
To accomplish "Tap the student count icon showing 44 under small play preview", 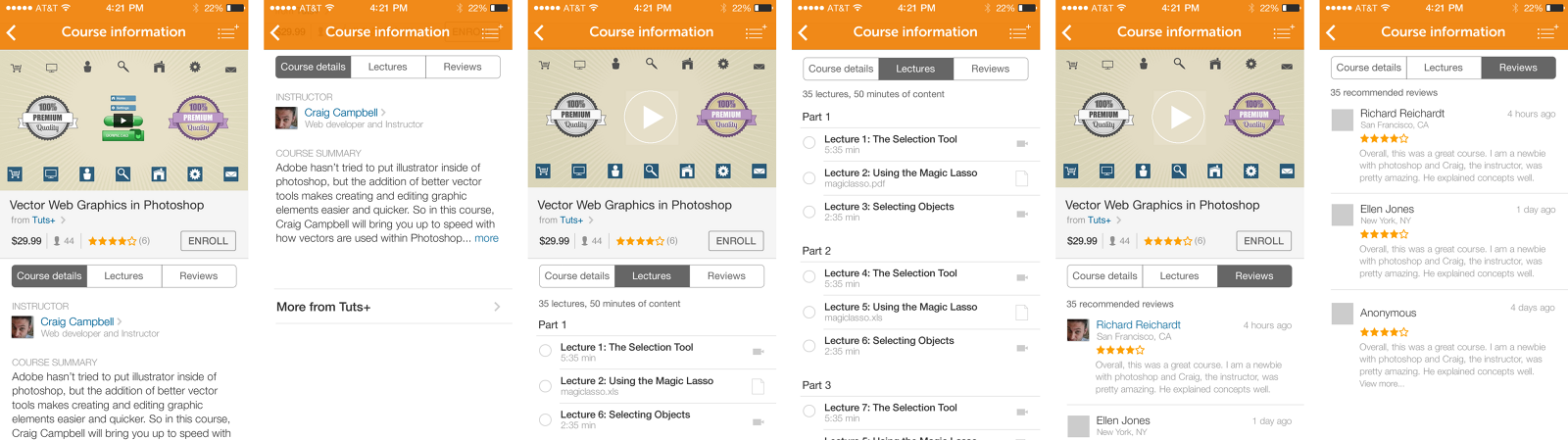I will [x=57, y=241].
